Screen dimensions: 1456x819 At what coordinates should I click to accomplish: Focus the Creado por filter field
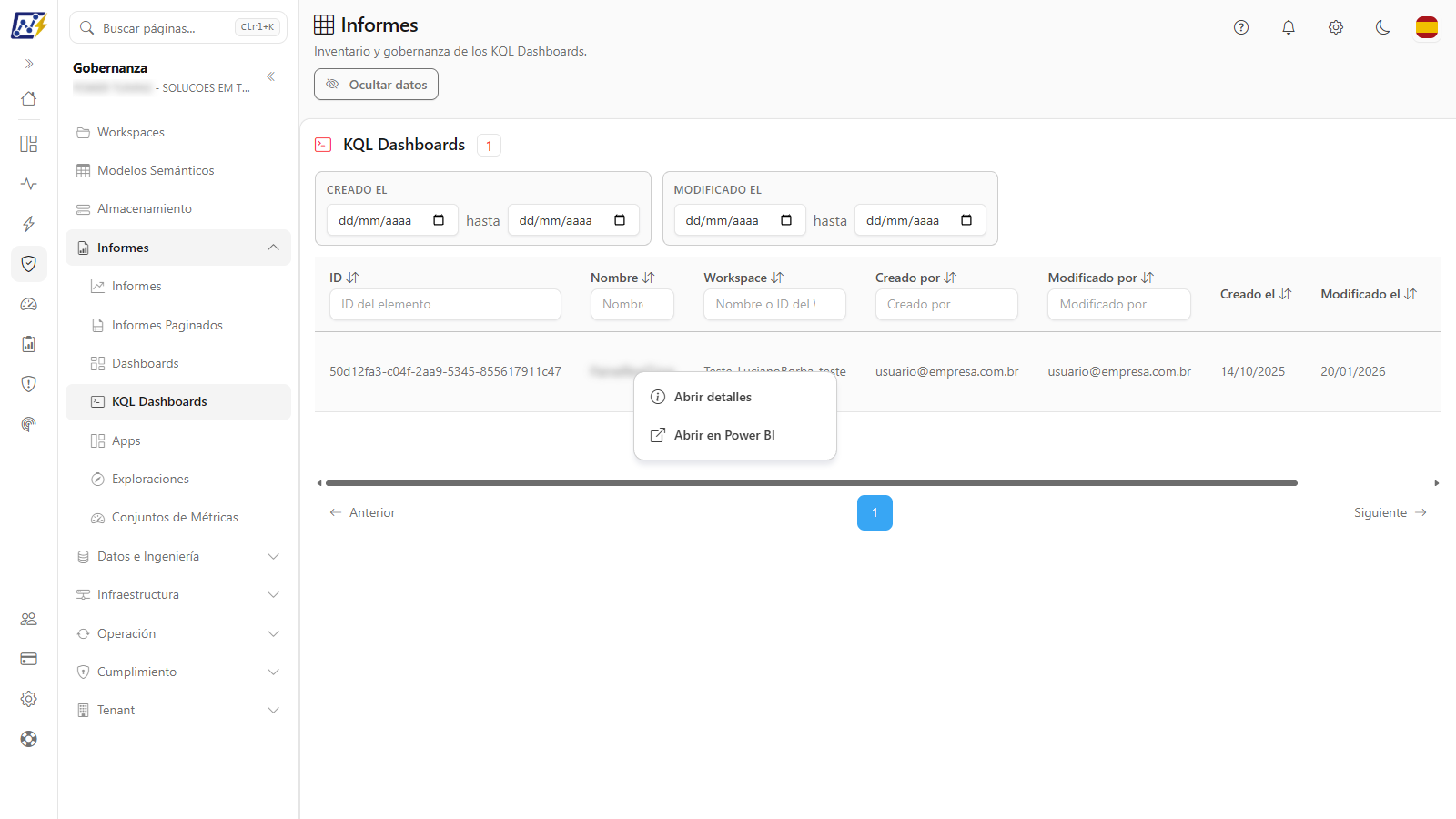click(946, 304)
